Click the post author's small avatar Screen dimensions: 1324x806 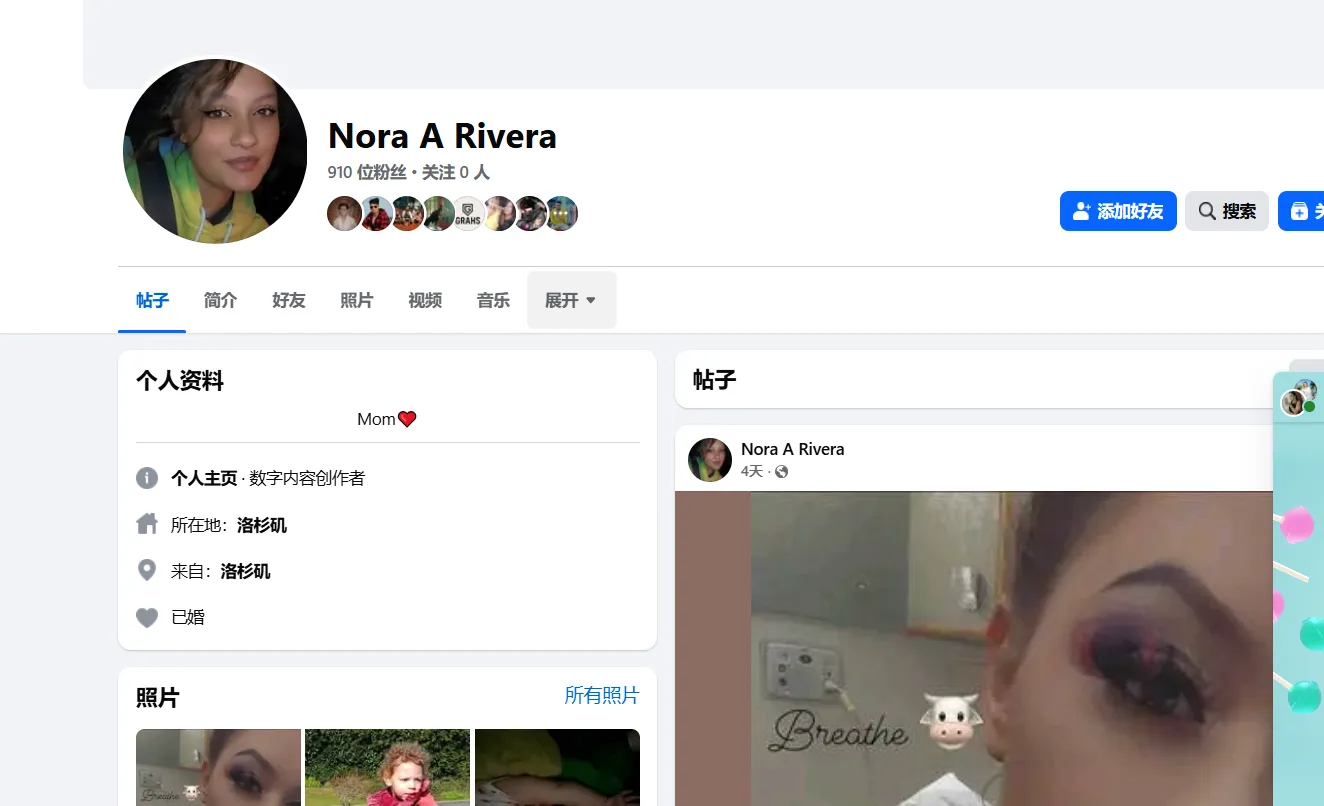[710, 460]
